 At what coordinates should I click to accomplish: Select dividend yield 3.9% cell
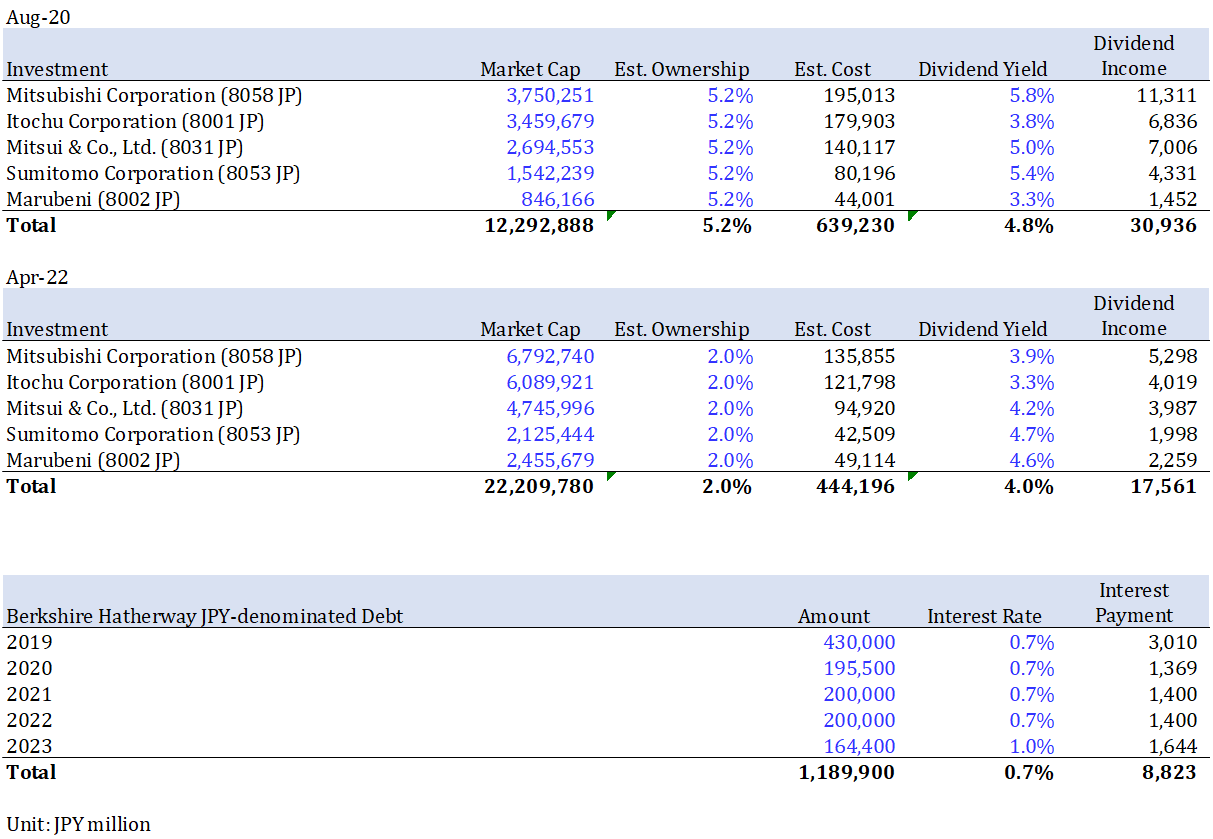(x=1032, y=356)
